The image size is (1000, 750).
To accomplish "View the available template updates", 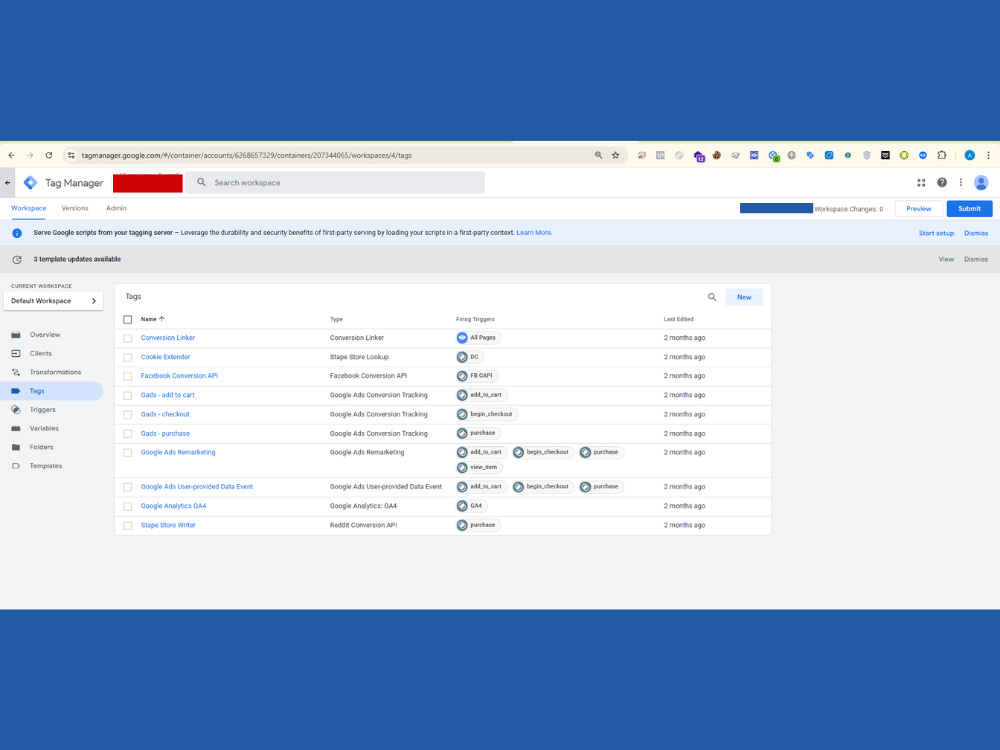I will point(946,259).
